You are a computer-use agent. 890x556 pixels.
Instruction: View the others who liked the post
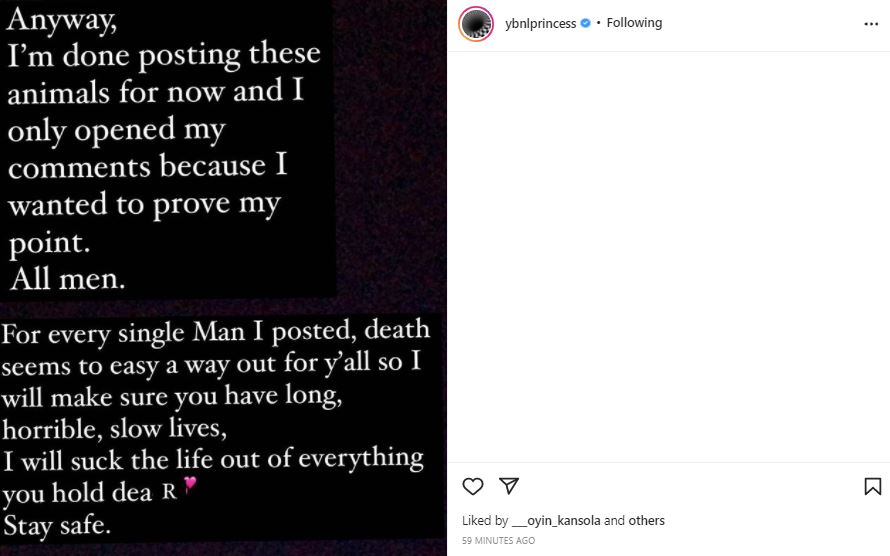[x=647, y=520]
